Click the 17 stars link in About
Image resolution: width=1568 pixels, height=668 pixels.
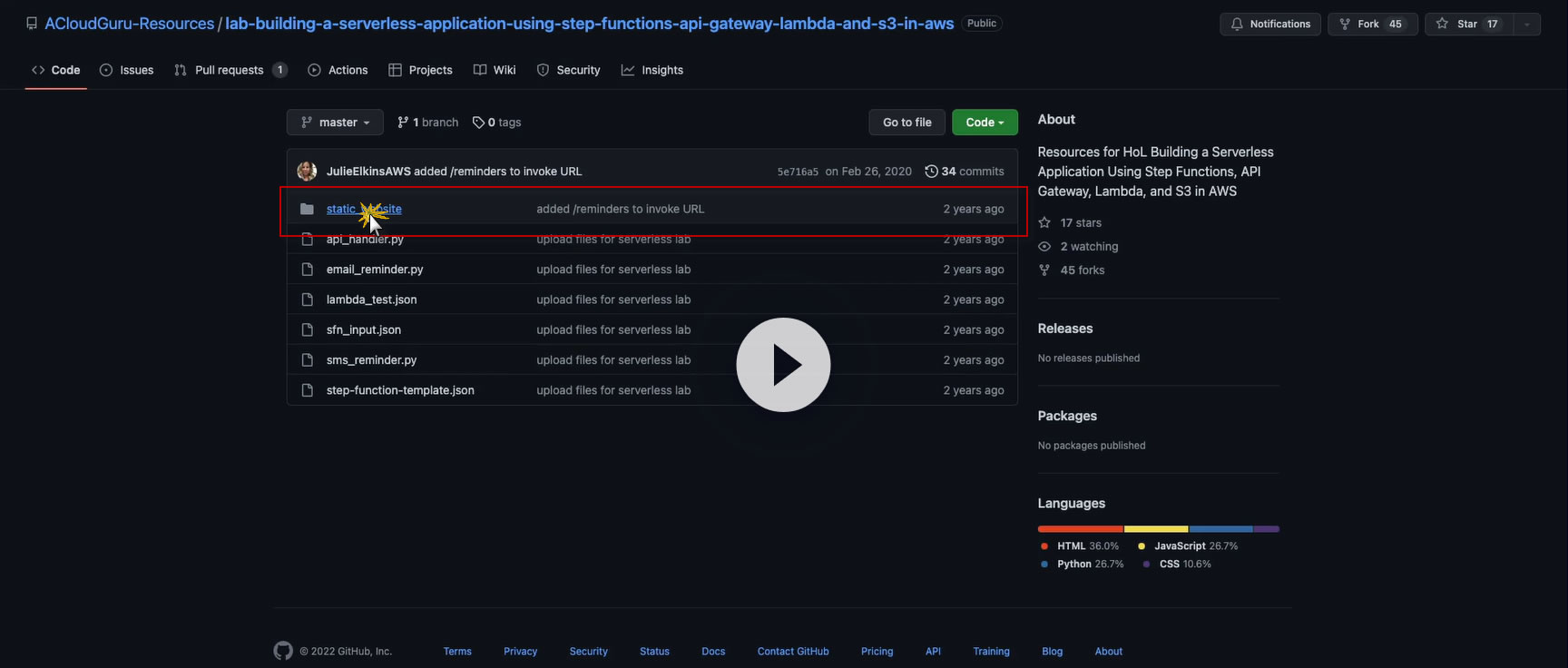[1071, 222]
